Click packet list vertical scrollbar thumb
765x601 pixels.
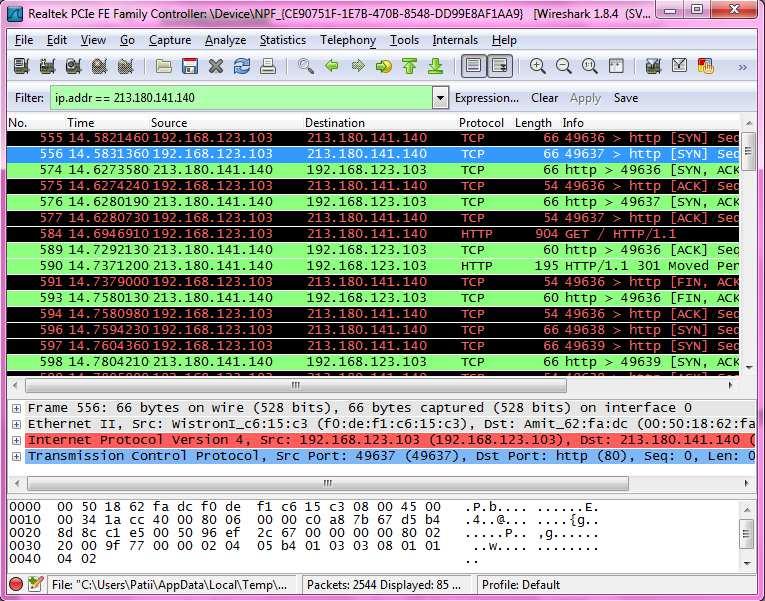747,151
